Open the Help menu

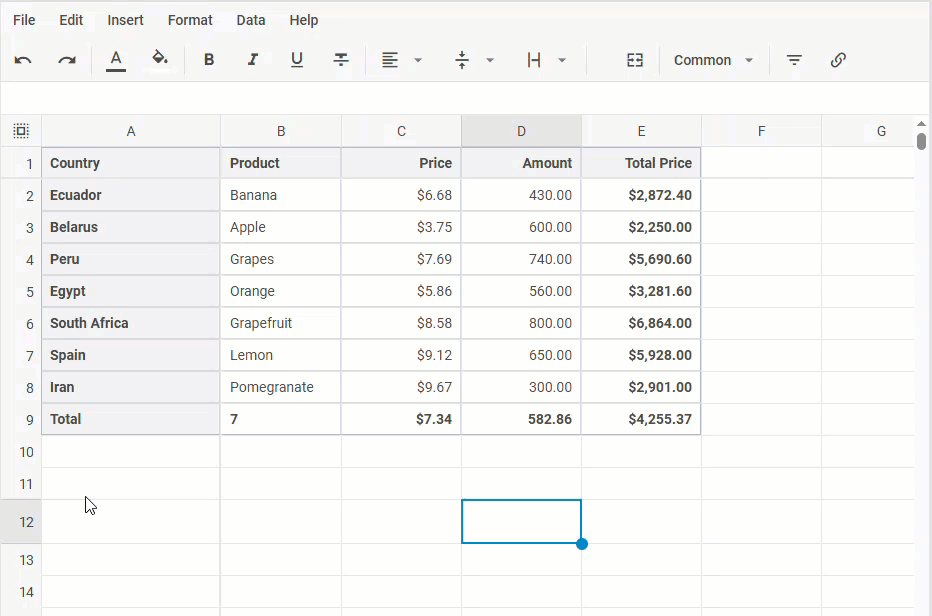(x=304, y=20)
